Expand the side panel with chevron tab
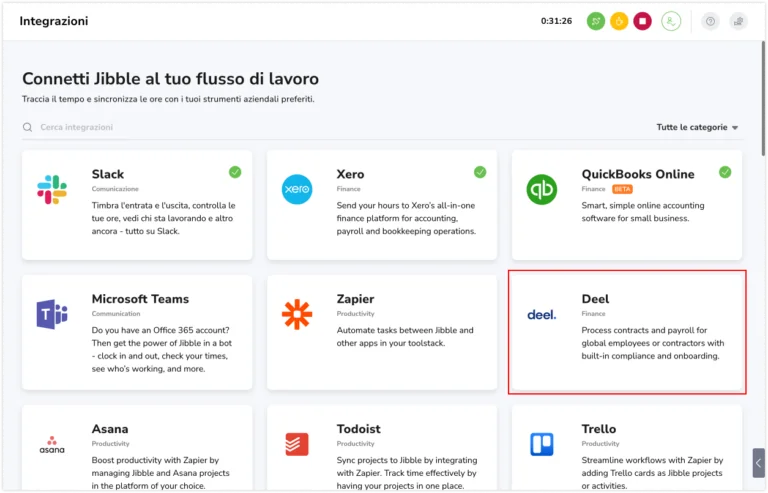The width and height of the screenshot is (768, 493). click(x=758, y=463)
